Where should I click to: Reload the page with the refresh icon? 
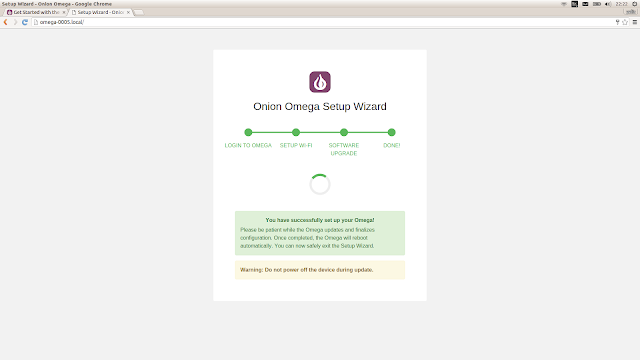coord(24,22)
